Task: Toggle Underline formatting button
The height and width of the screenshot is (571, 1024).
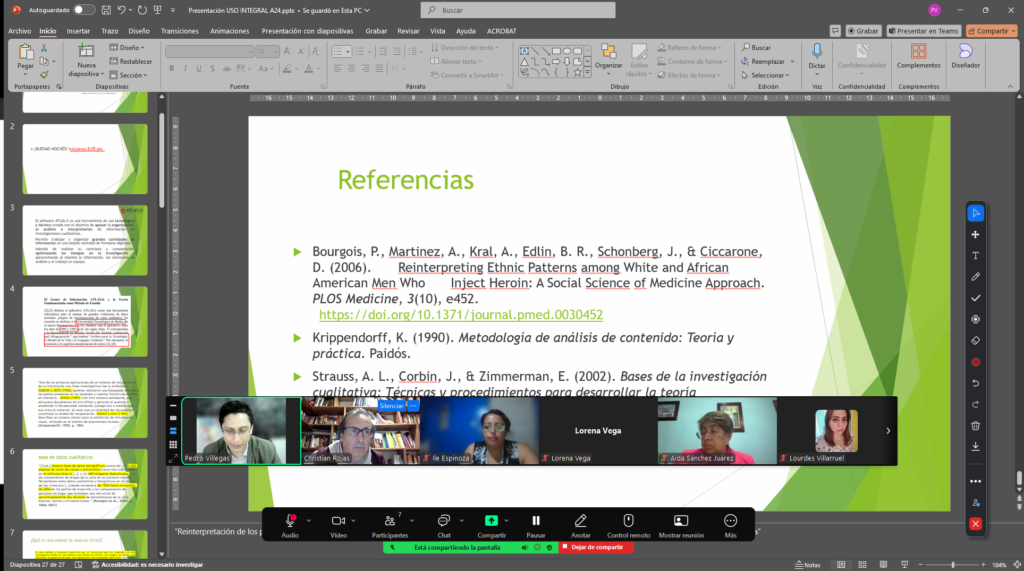Action: point(199,68)
